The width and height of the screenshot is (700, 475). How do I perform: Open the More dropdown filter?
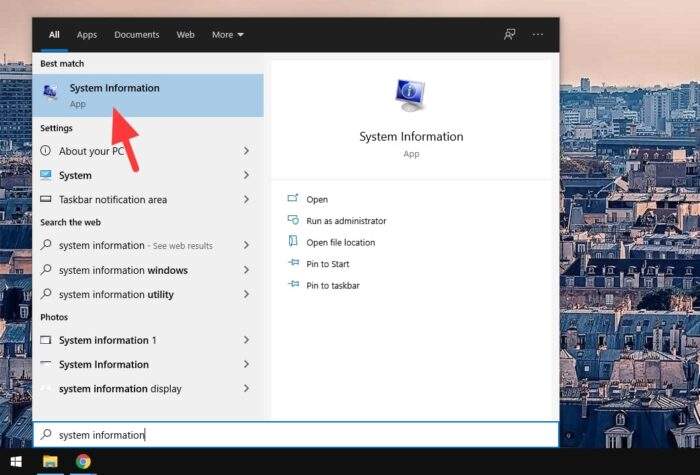228,34
